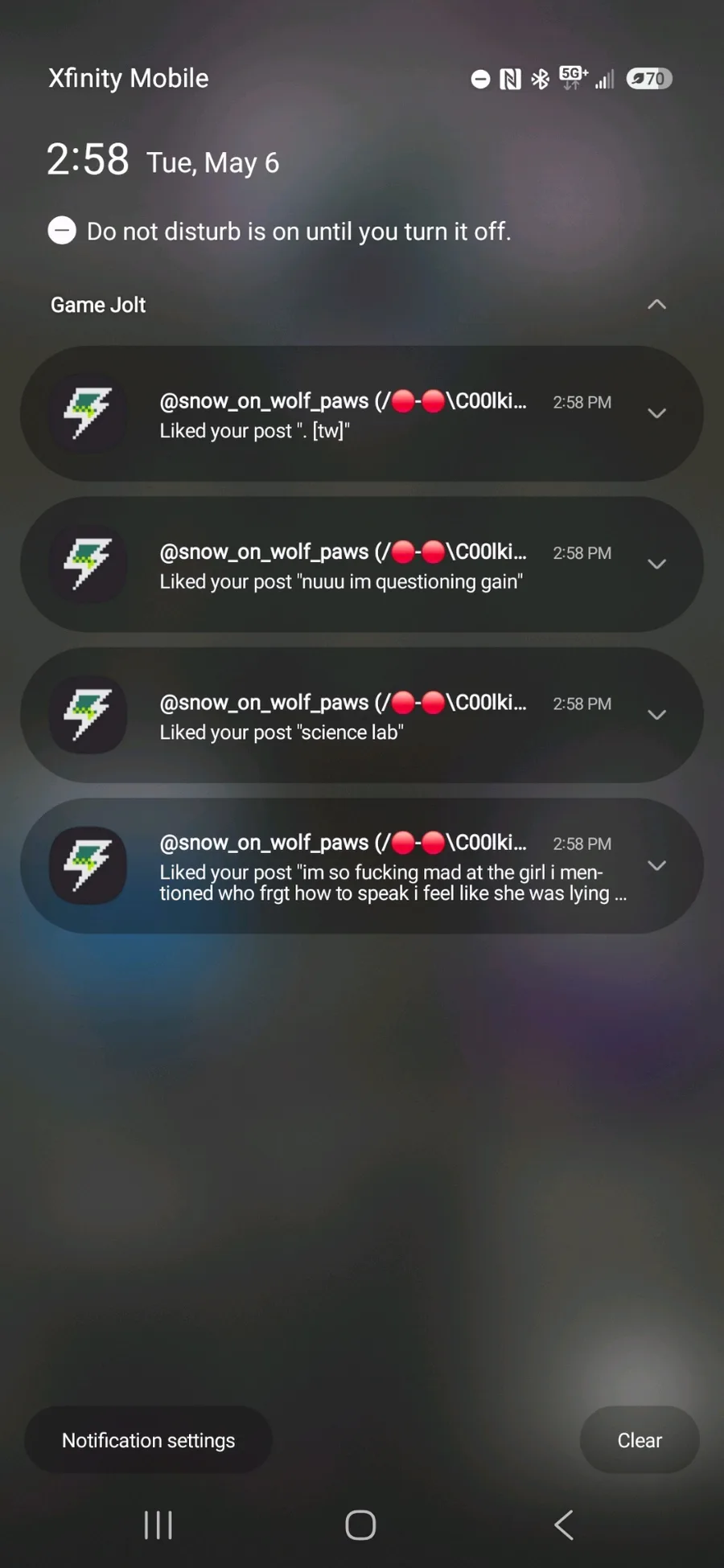Tap the circular minus icon beside Do not disturb text
The width and height of the screenshot is (724, 1568).
point(62,231)
